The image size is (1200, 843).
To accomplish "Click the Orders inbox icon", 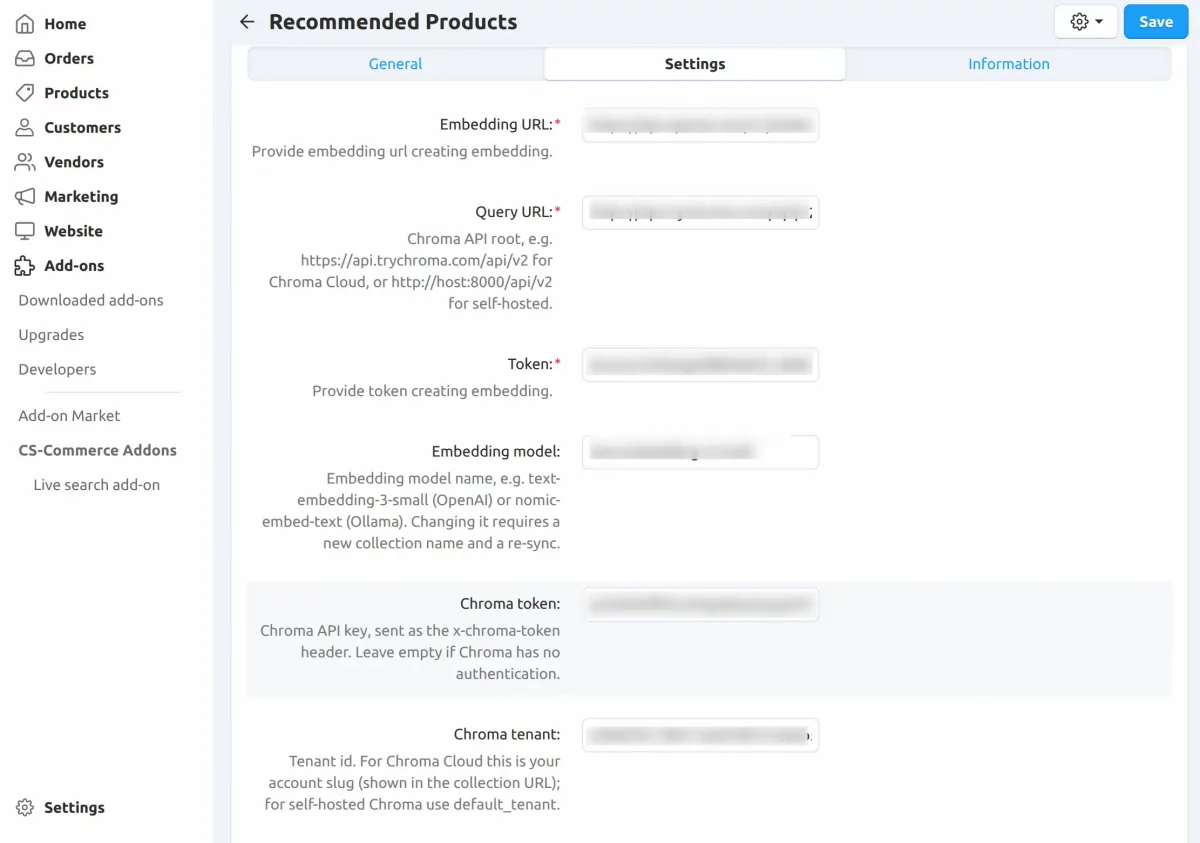I will click(25, 58).
